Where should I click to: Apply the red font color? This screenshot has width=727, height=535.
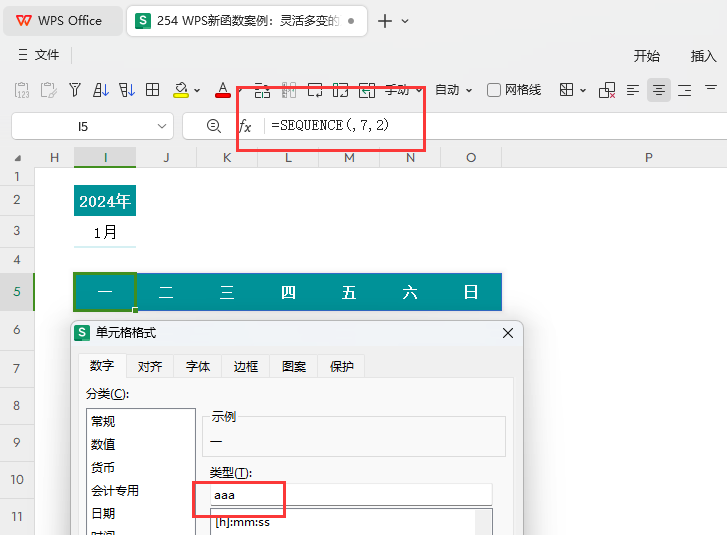pos(223,89)
